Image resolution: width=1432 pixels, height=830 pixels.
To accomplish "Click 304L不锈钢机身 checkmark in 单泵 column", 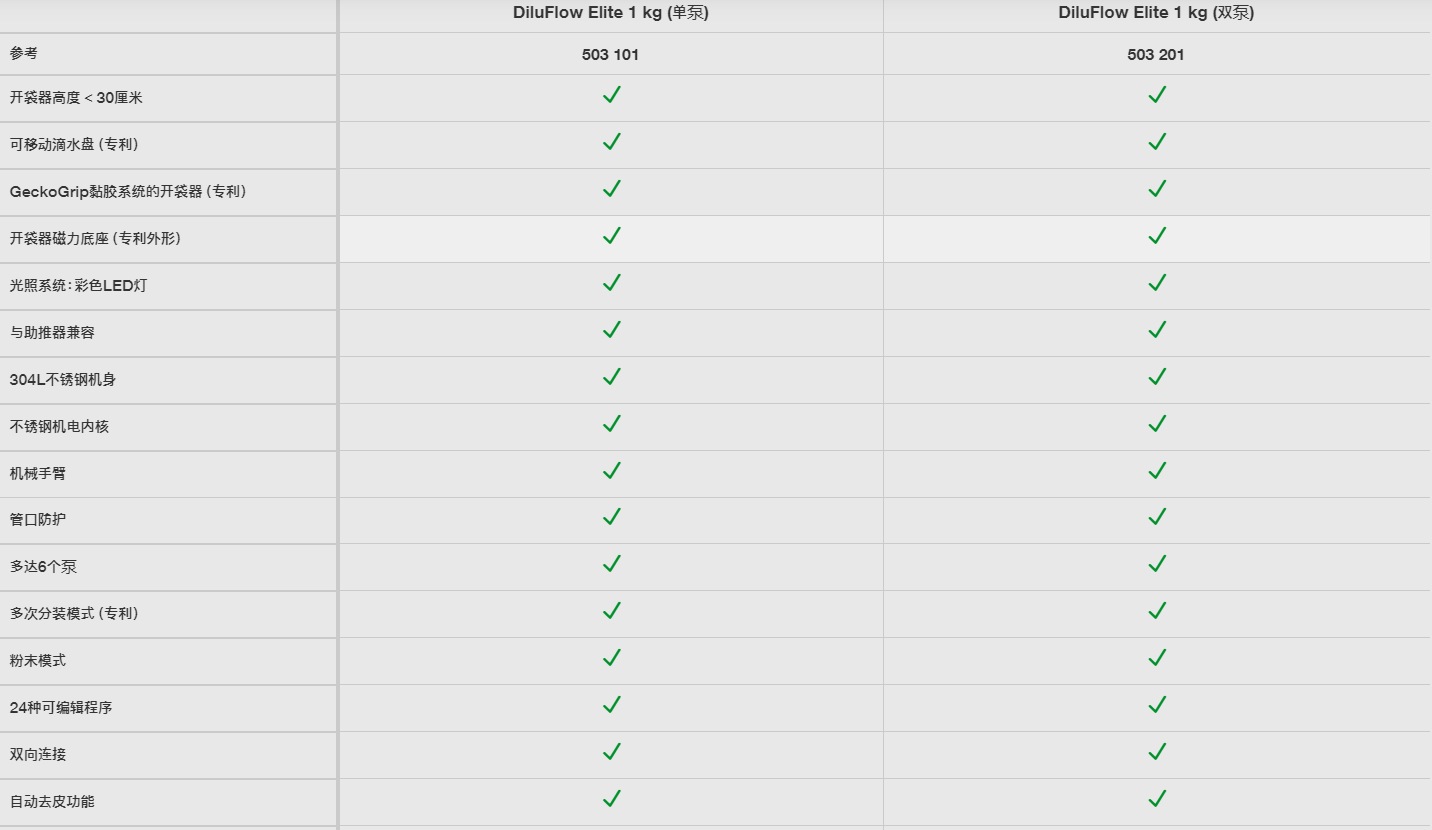I will pyautogui.click(x=611, y=377).
